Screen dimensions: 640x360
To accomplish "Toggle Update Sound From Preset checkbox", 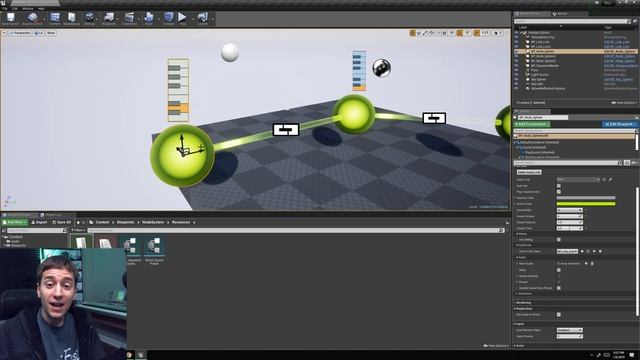I will tap(559, 288).
